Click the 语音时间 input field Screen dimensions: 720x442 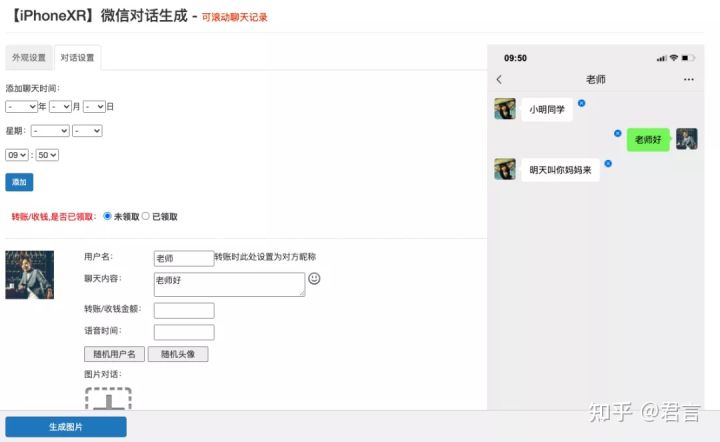pyautogui.click(x=184, y=332)
